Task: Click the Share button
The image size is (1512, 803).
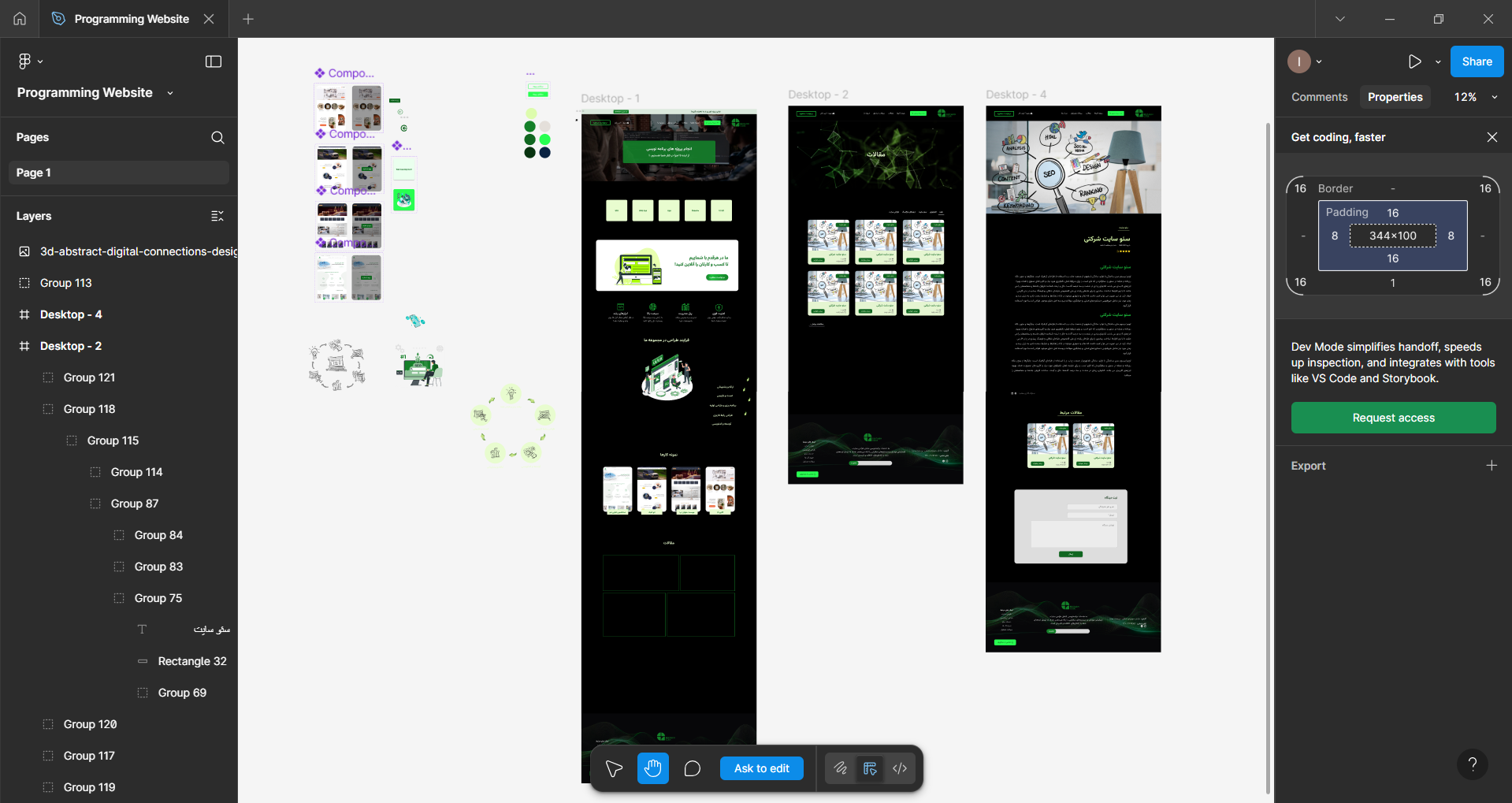Action: click(x=1477, y=61)
